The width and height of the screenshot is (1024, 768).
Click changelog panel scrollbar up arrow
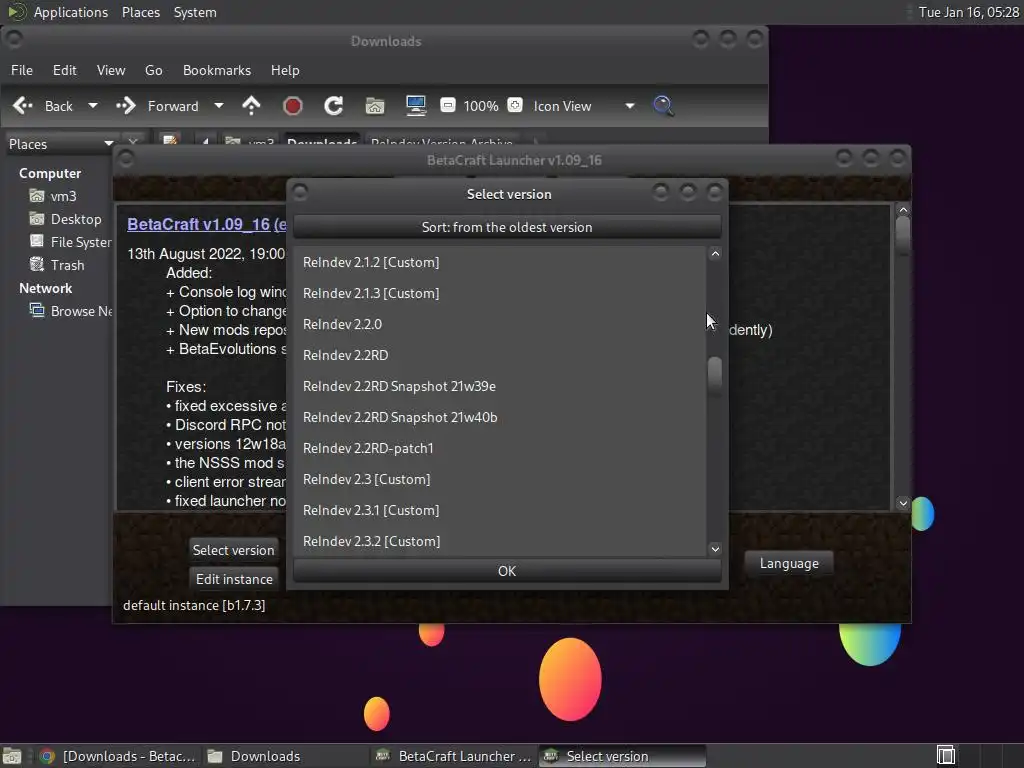[x=903, y=210]
